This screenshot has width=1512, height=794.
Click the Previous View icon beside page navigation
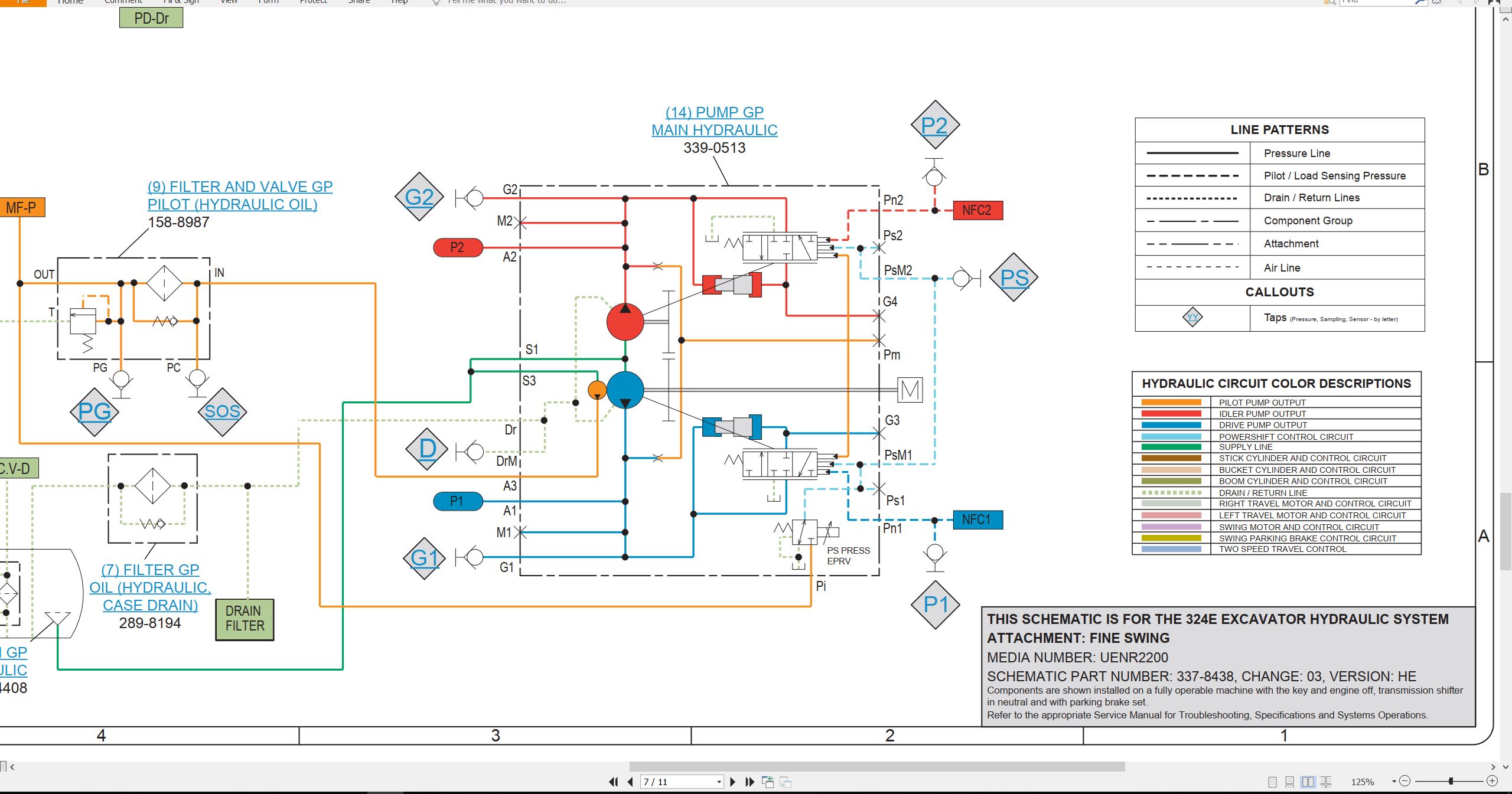(768, 782)
